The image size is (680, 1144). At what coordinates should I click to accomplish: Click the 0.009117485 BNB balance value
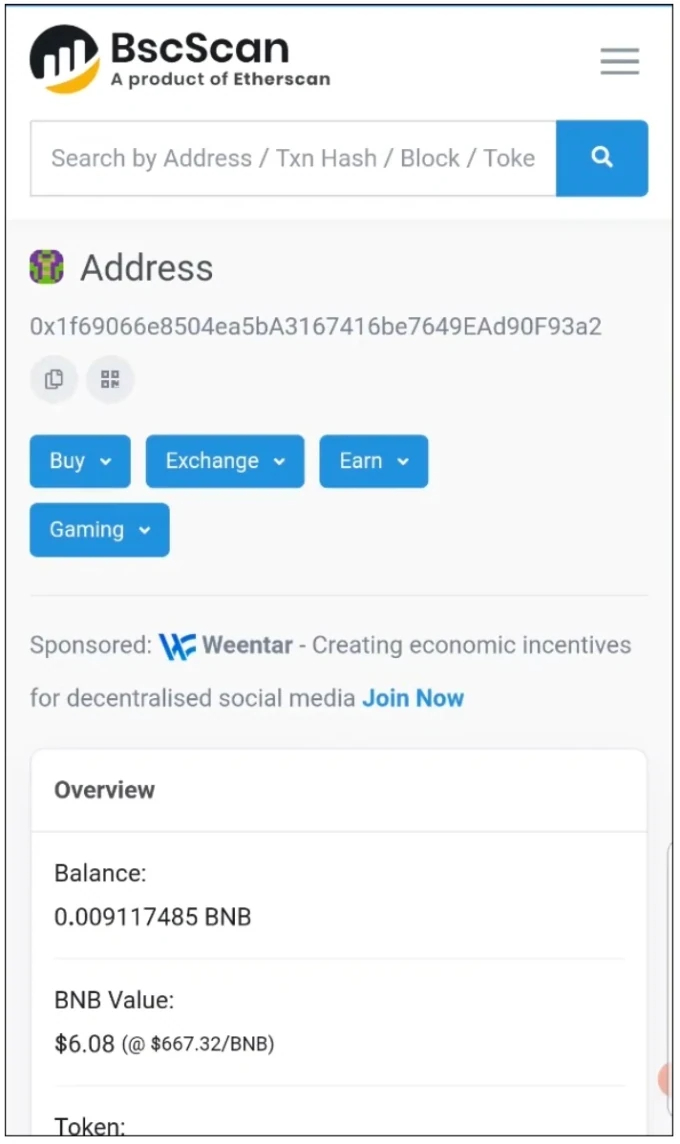coord(152,916)
